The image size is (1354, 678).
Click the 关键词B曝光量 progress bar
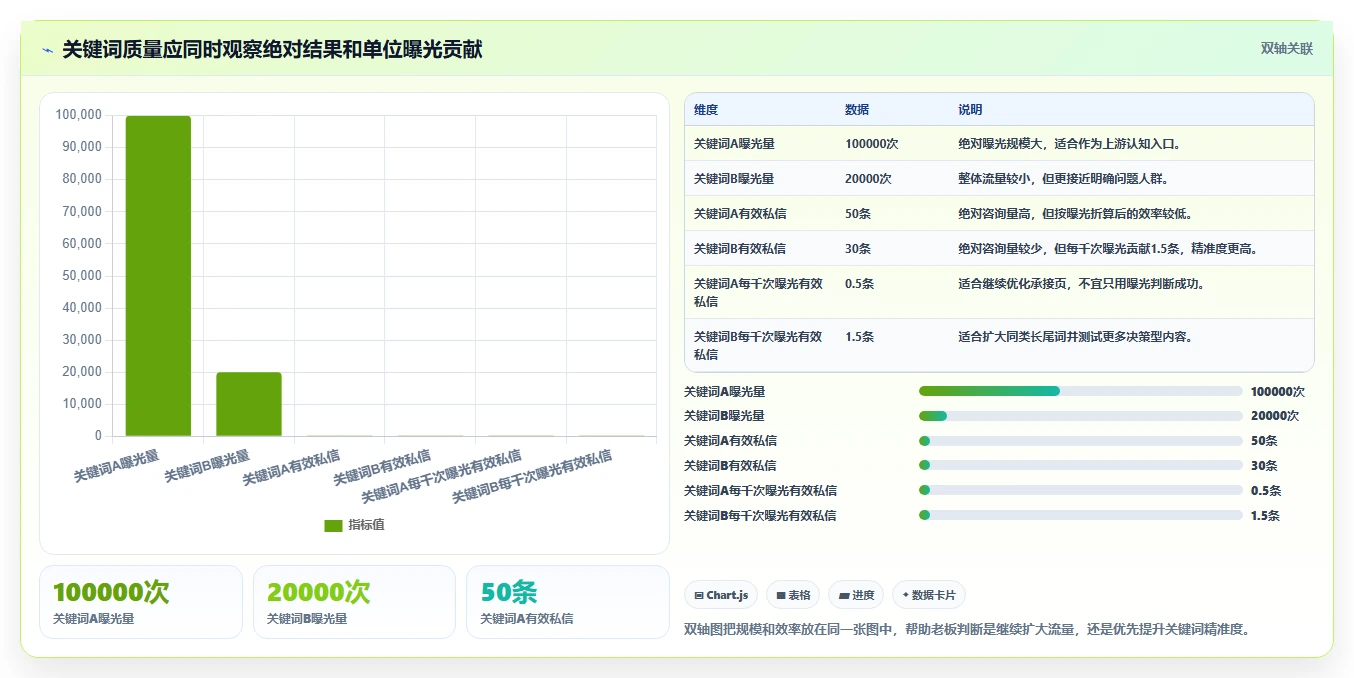pyautogui.click(x=1080, y=416)
